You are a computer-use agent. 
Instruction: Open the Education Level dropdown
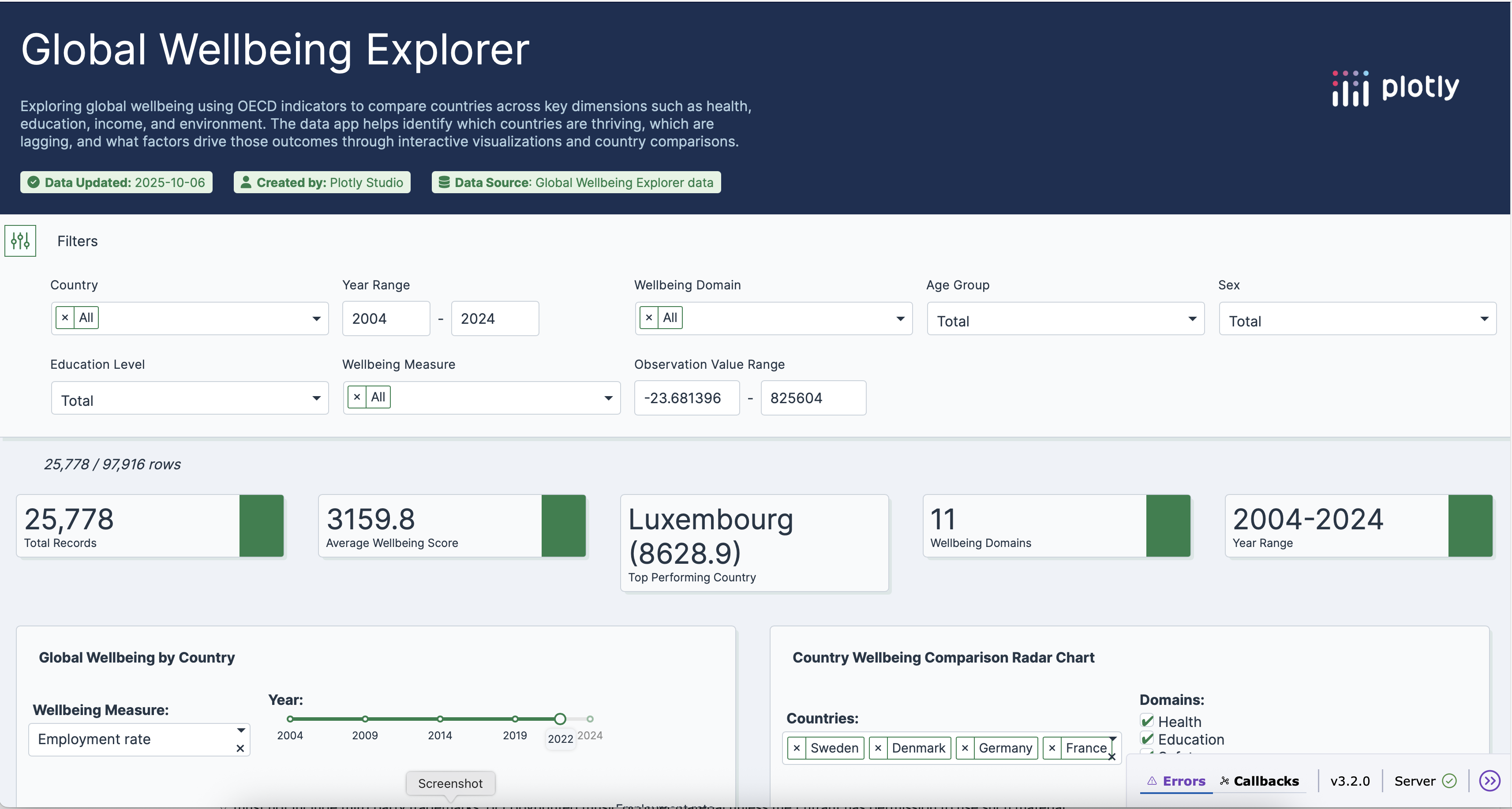pyautogui.click(x=190, y=399)
